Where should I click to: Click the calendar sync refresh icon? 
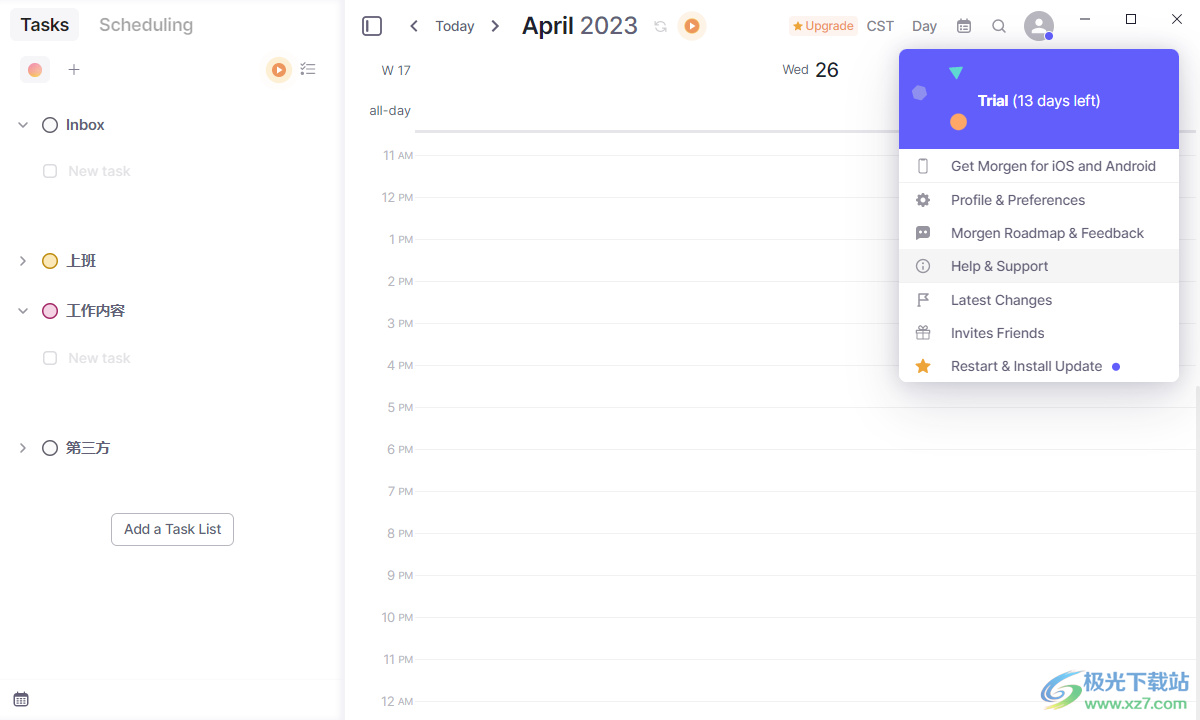click(x=660, y=26)
